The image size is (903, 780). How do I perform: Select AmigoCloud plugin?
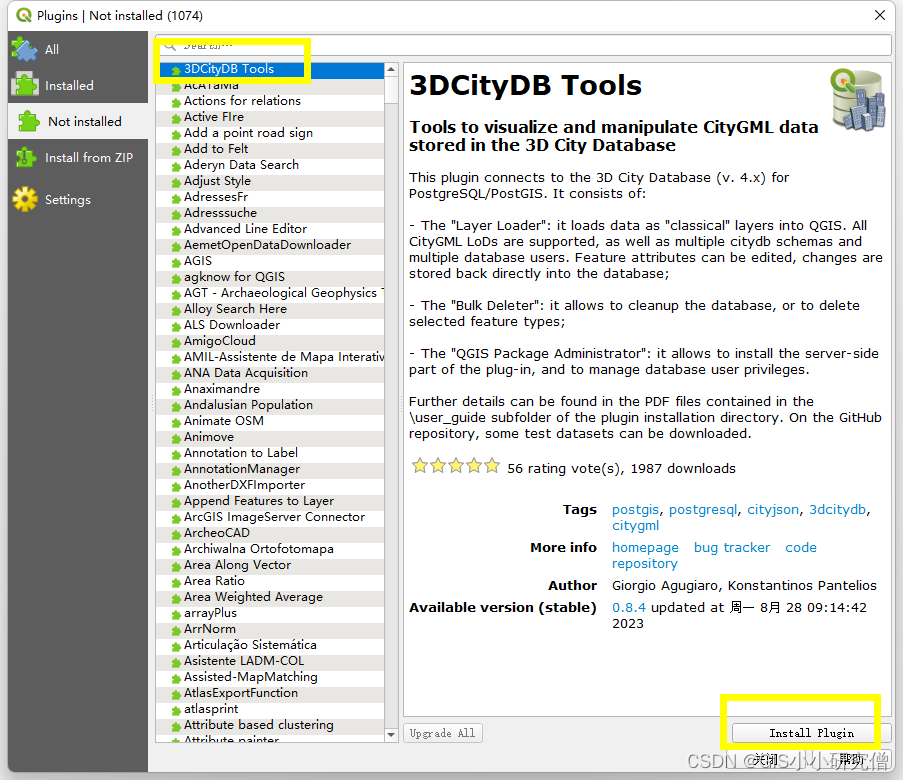pyautogui.click(x=270, y=341)
